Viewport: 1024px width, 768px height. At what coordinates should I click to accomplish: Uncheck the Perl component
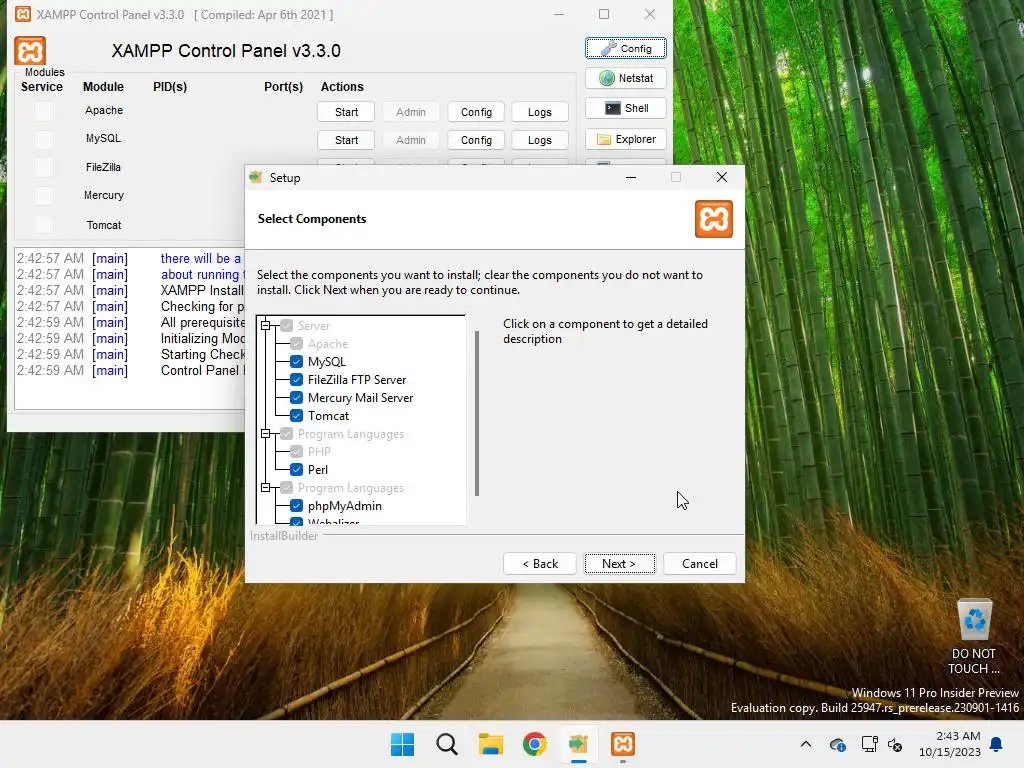pyautogui.click(x=296, y=470)
